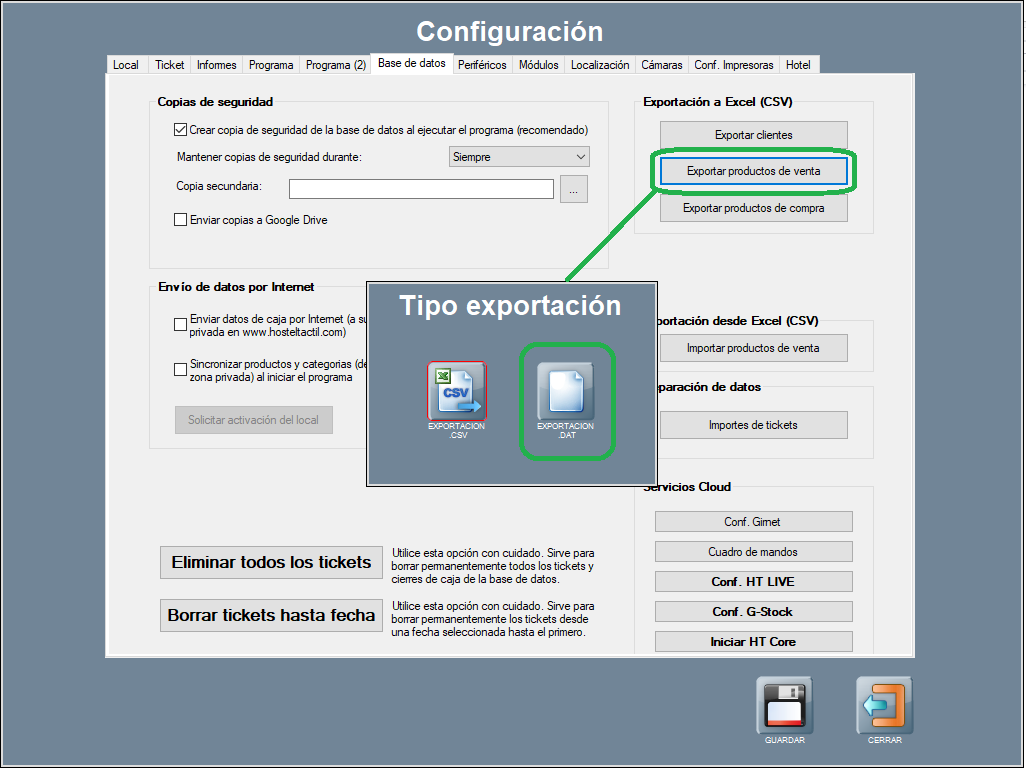Screen dimensions: 1026x768
Task: Check Sincronizar productos y categorias option
Action: coord(181,370)
